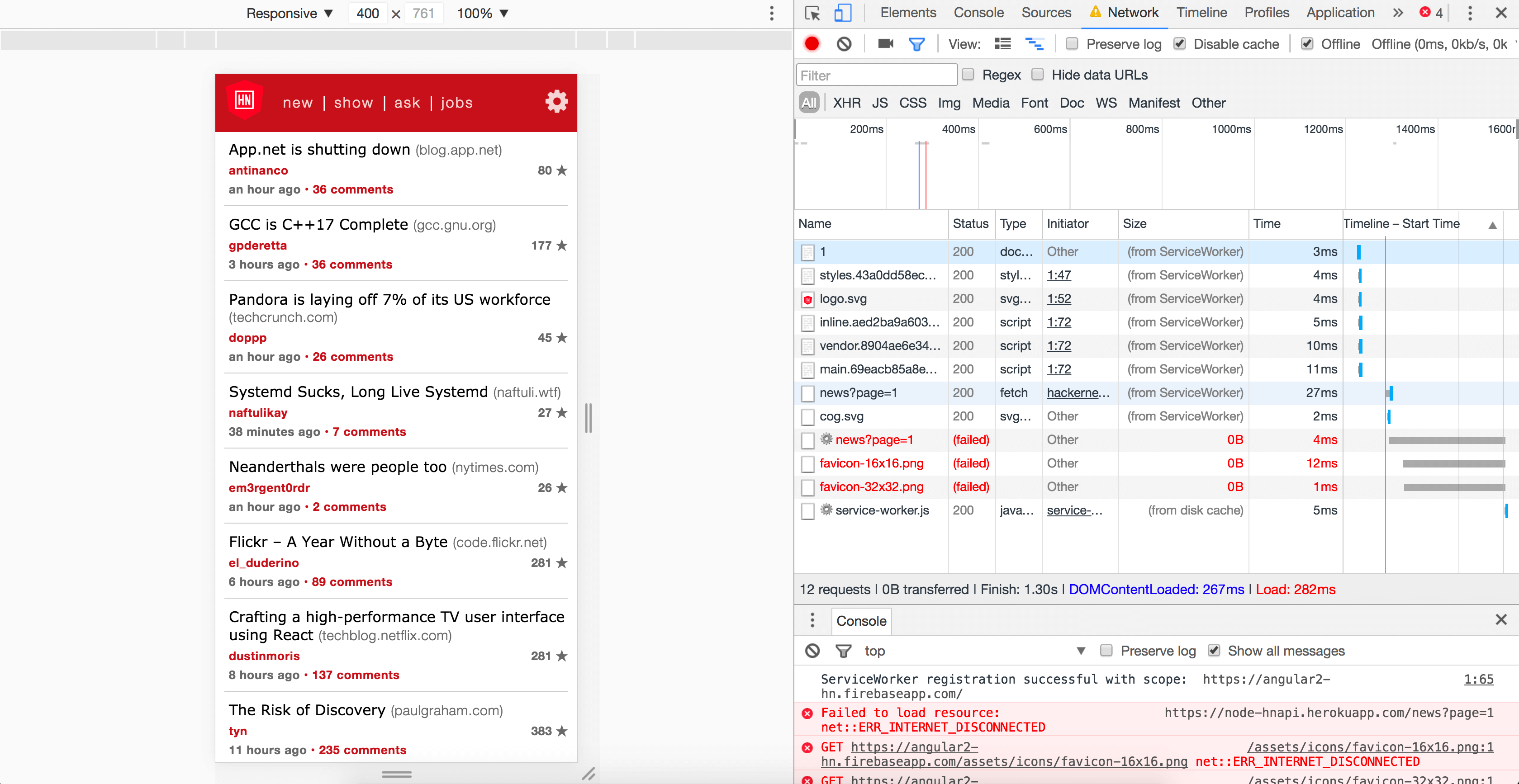Toggle the overview waterfall view icon
Viewport: 1519px width, 784px height.
pyautogui.click(x=1034, y=43)
